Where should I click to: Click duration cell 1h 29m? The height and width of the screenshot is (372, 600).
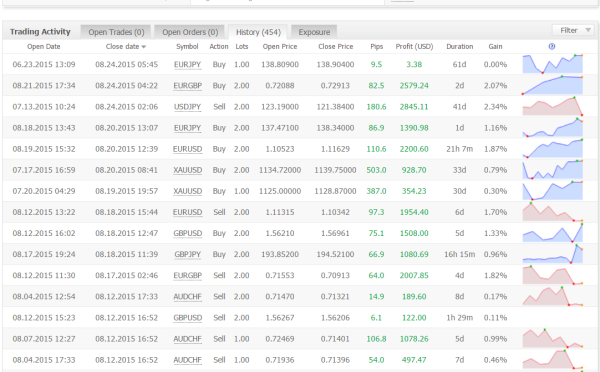click(460, 318)
